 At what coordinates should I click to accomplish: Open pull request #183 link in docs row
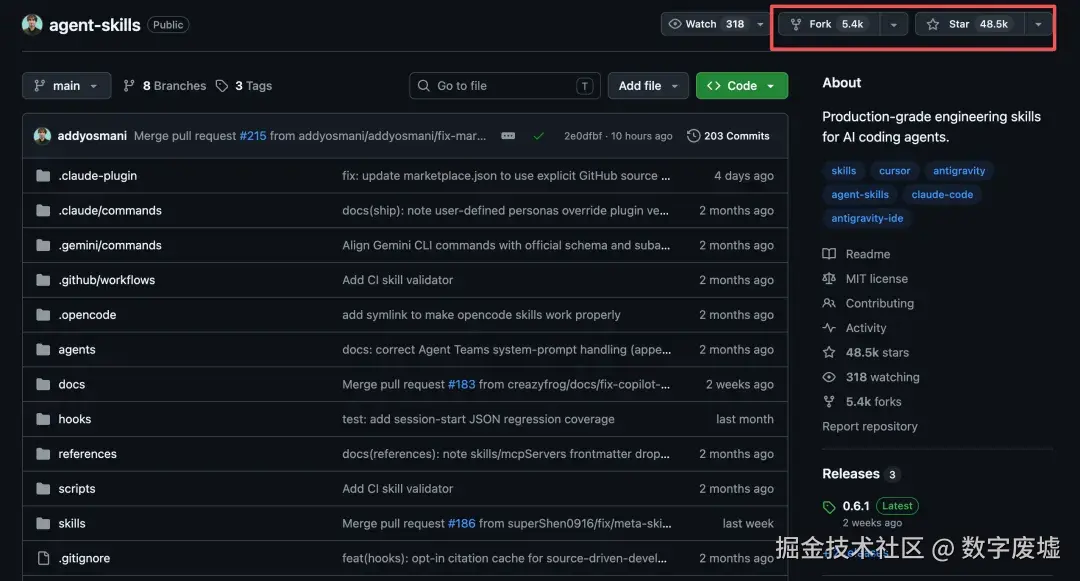point(461,384)
